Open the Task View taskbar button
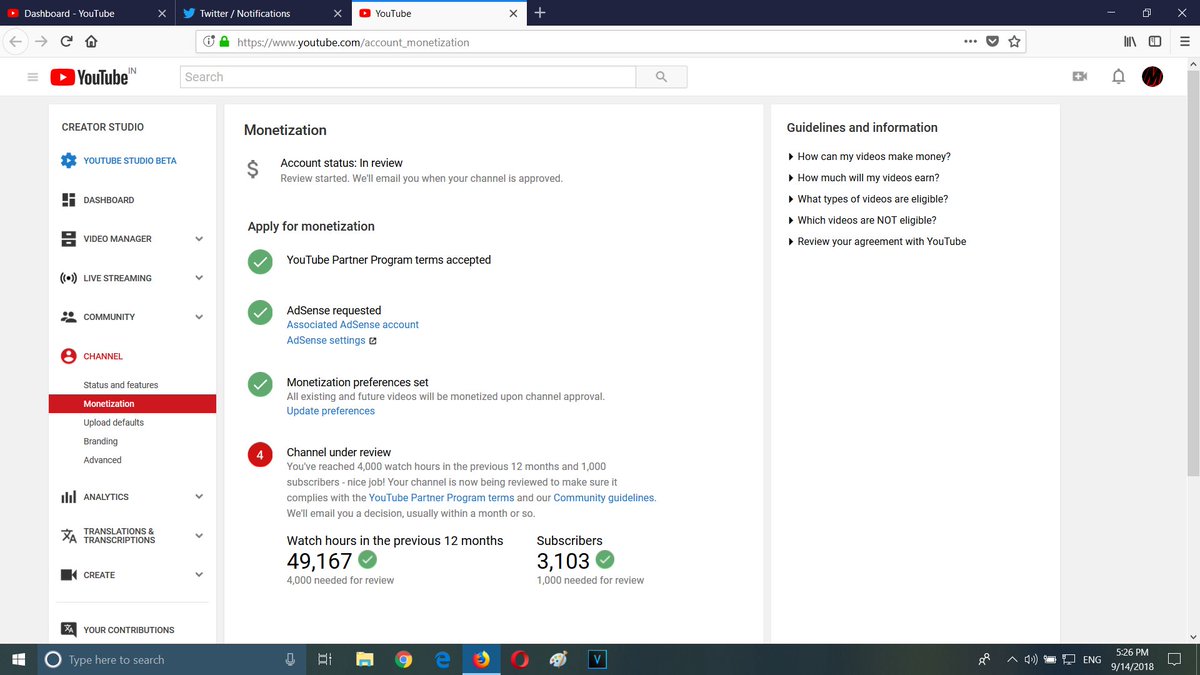The image size is (1200, 675). (x=325, y=660)
